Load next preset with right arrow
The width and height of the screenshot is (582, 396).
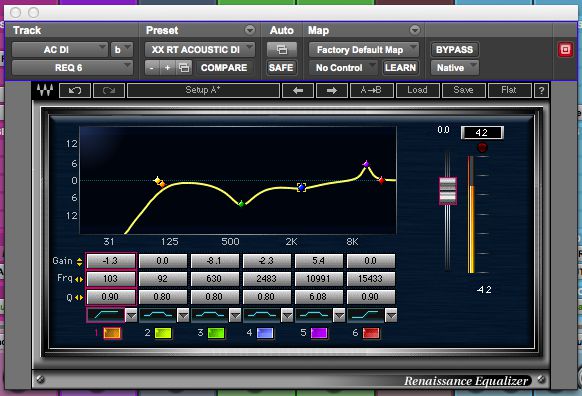coord(332,91)
